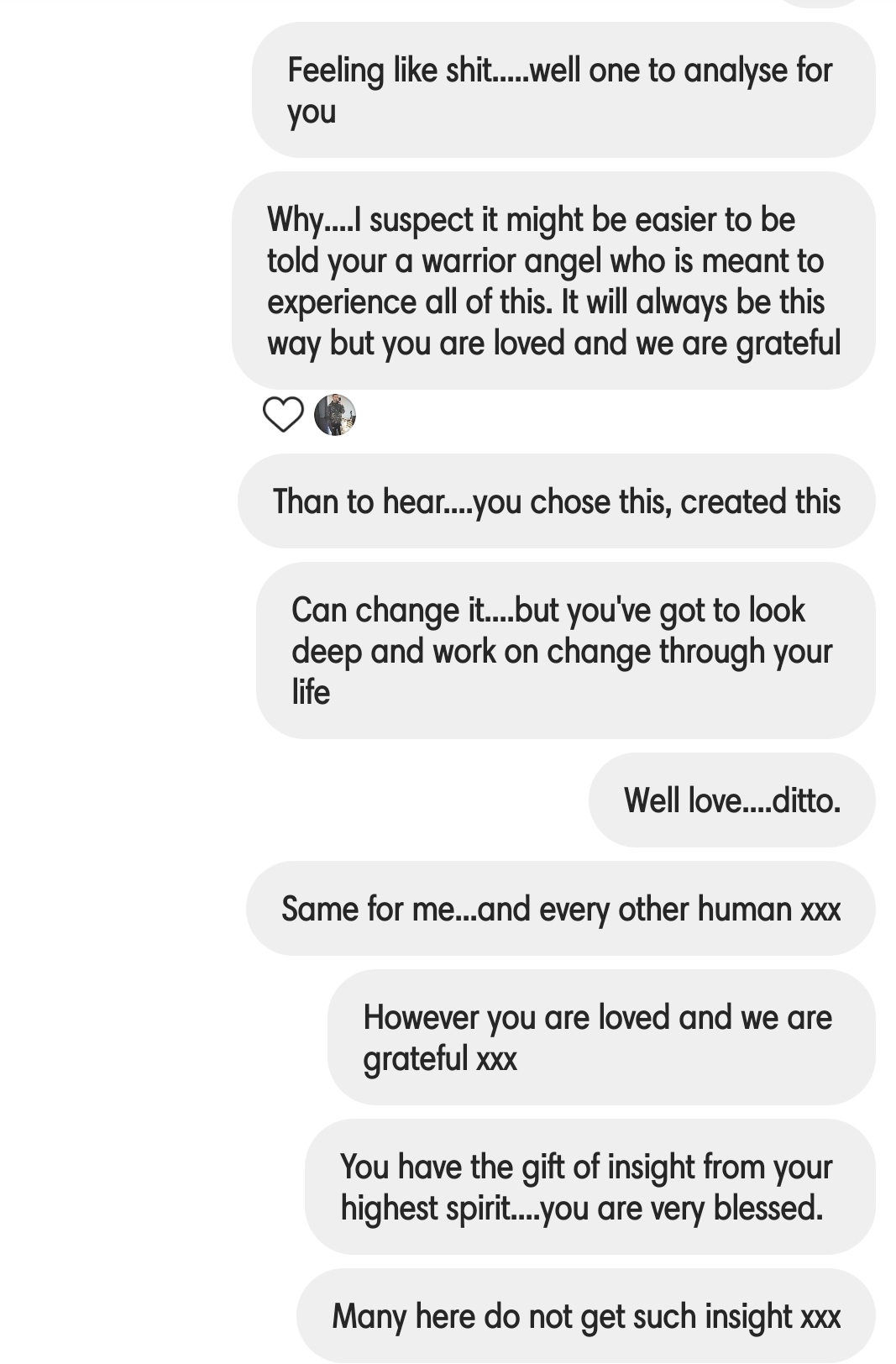The width and height of the screenshot is (896, 1364).
Task: Tap the "warrior angel" message bubble
Action: point(553,281)
